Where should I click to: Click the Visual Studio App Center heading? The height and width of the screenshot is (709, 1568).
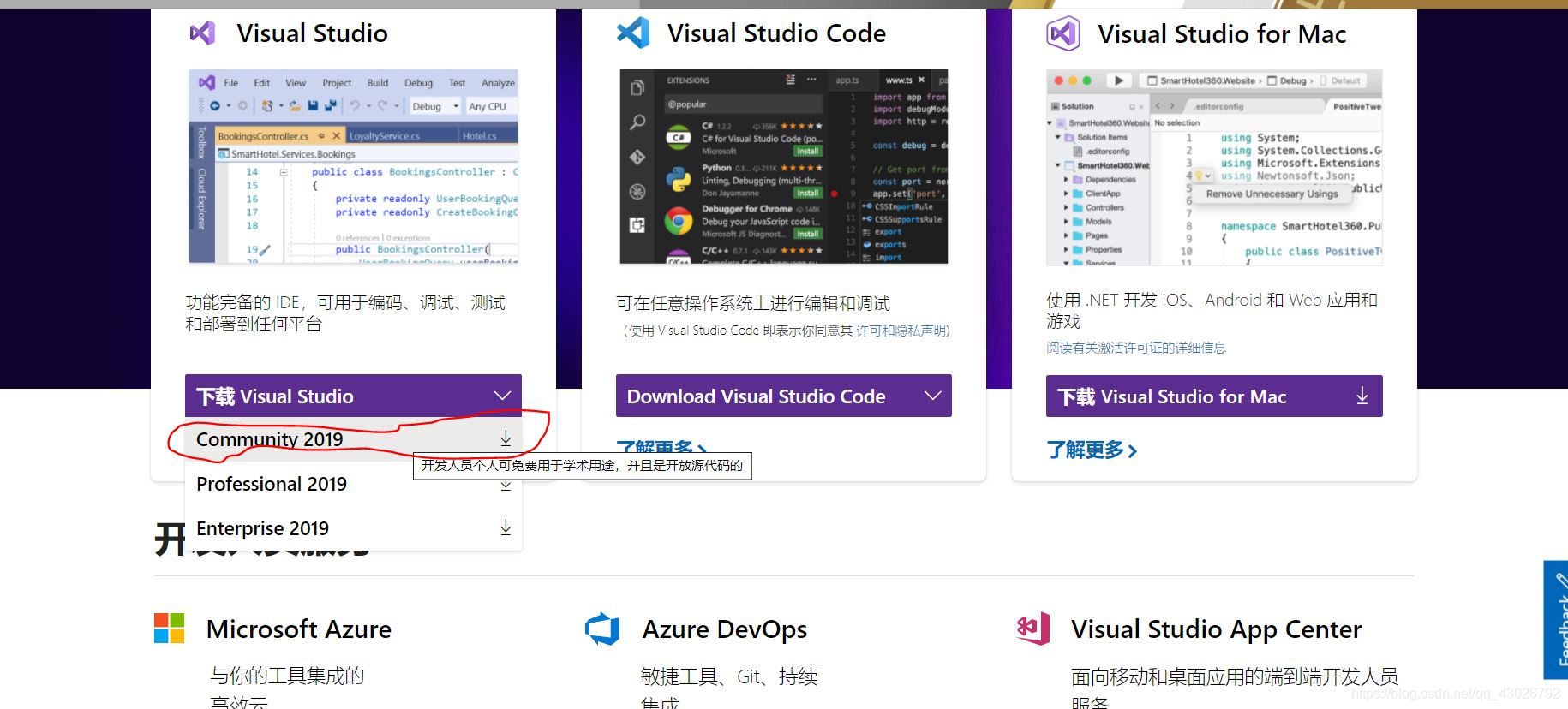coord(1216,629)
